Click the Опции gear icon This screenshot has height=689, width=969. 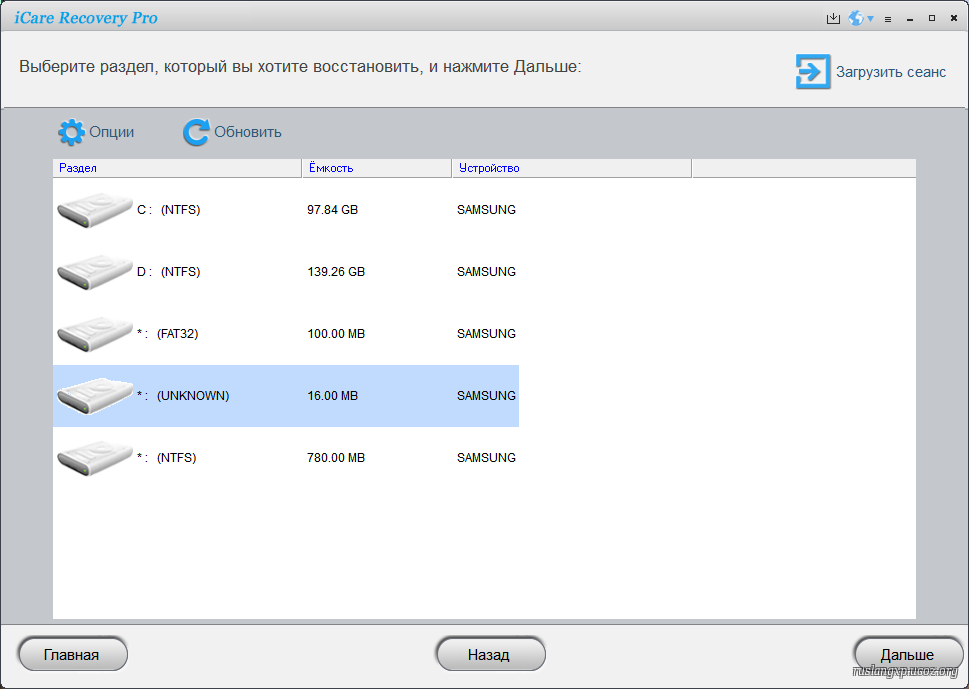point(71,132)
